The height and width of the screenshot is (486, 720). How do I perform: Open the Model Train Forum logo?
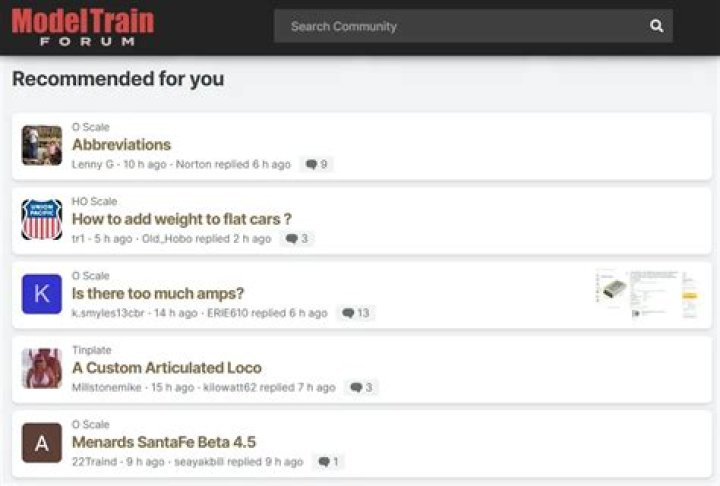pyautogui.click(x=82, y=26)
